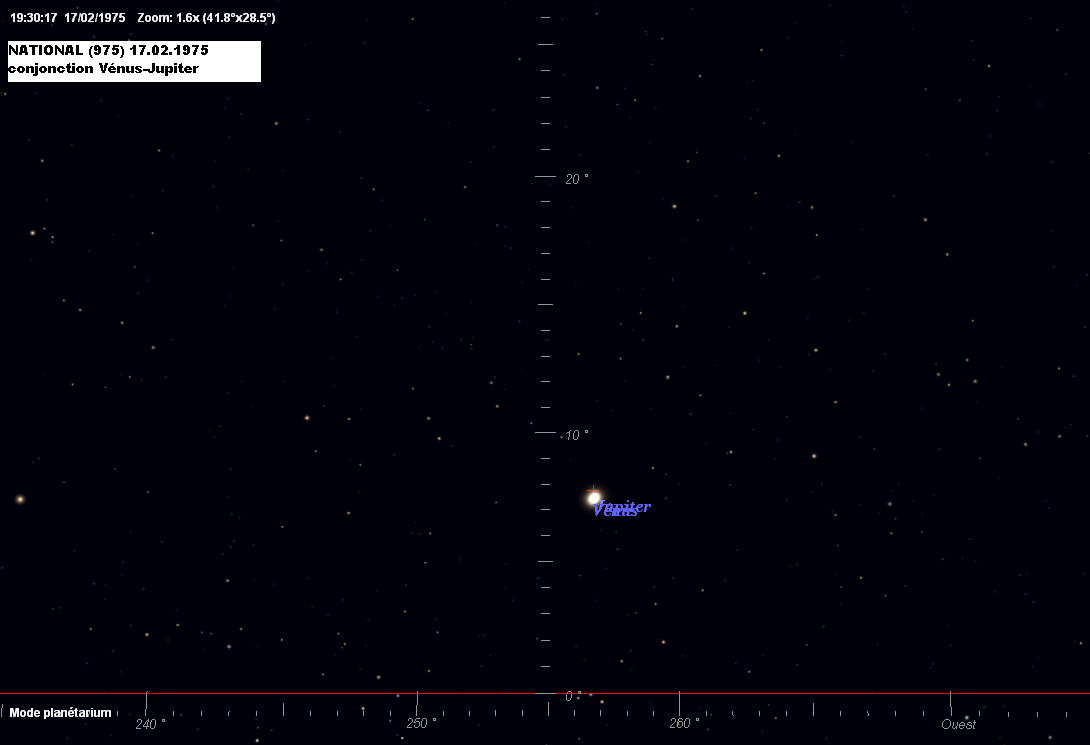Click the 17/02/1975 date readout
This screenshot has width=1090, height=745.
tap(95, 18)
